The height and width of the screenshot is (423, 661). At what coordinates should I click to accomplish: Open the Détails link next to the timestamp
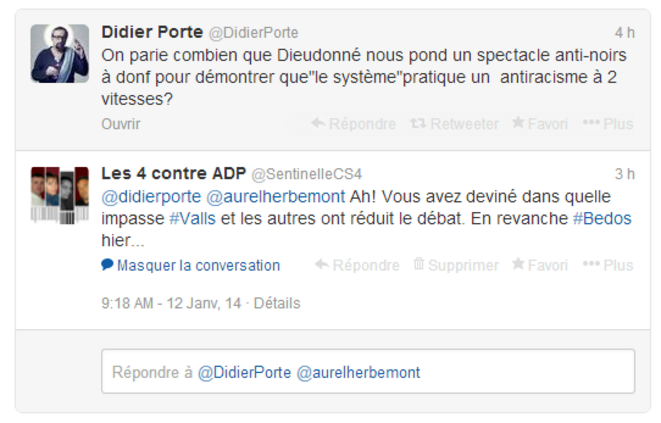pyautogui.click(x=277, y=303)
